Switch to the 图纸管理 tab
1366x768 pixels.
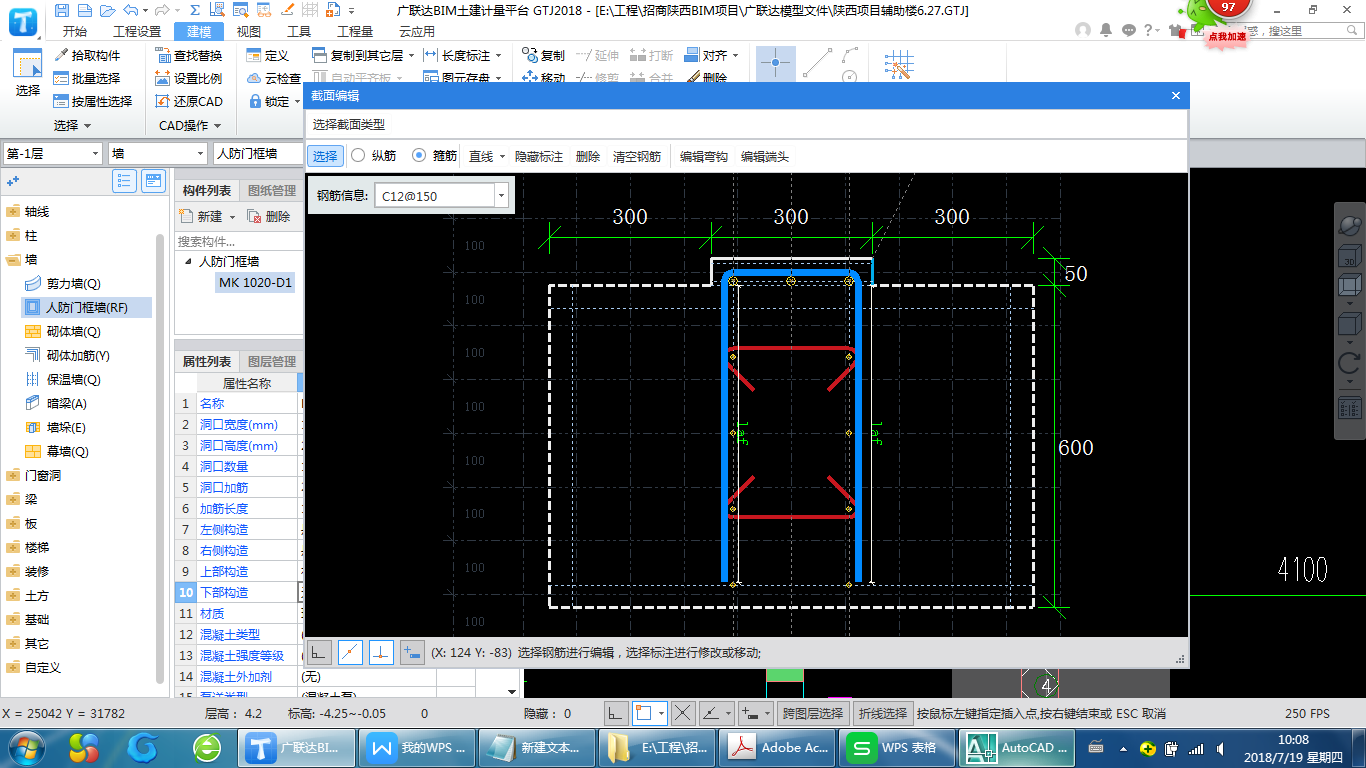(x=272, y=190)
